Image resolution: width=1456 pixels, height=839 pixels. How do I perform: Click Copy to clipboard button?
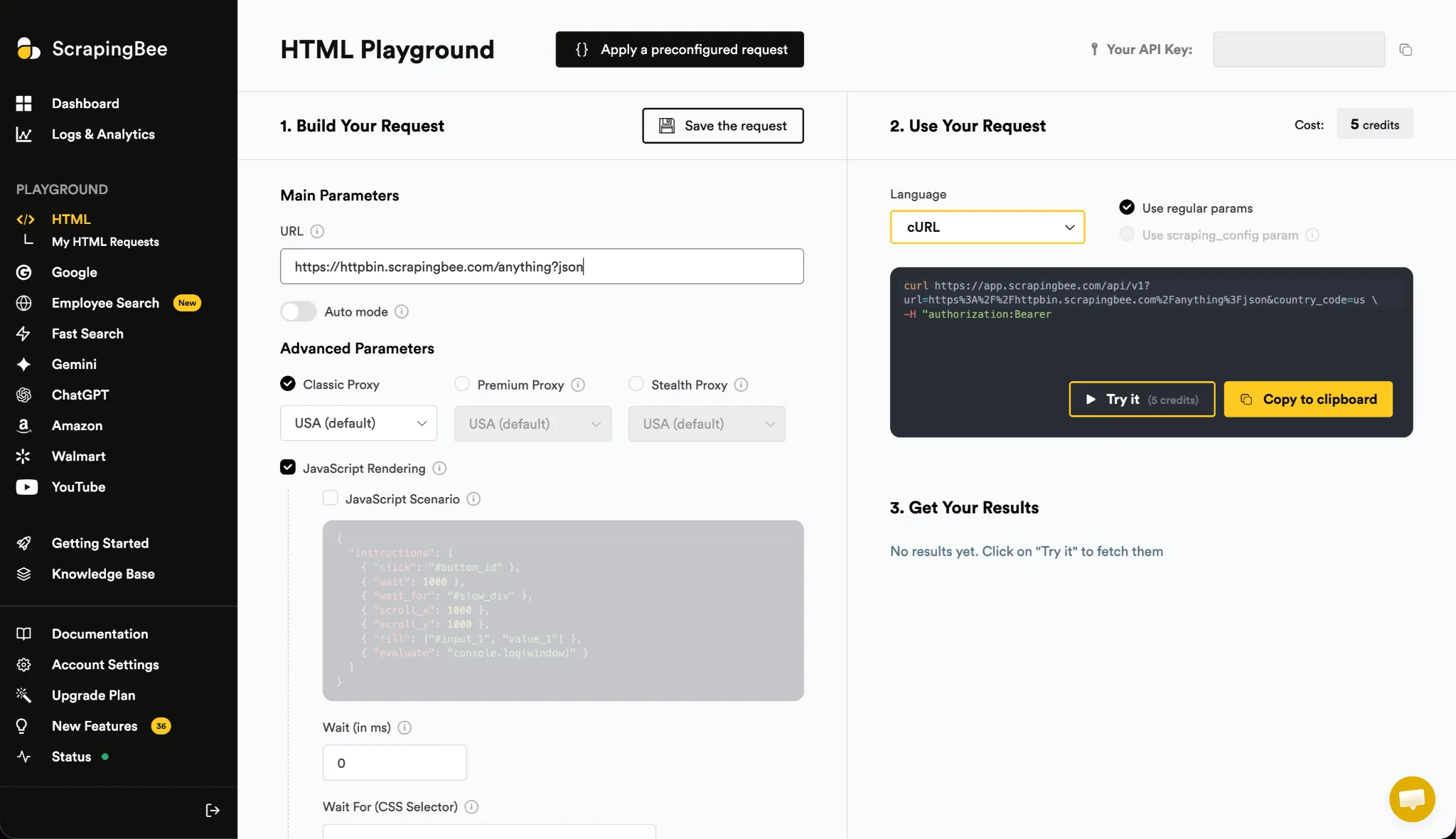tap(1308, 400)
